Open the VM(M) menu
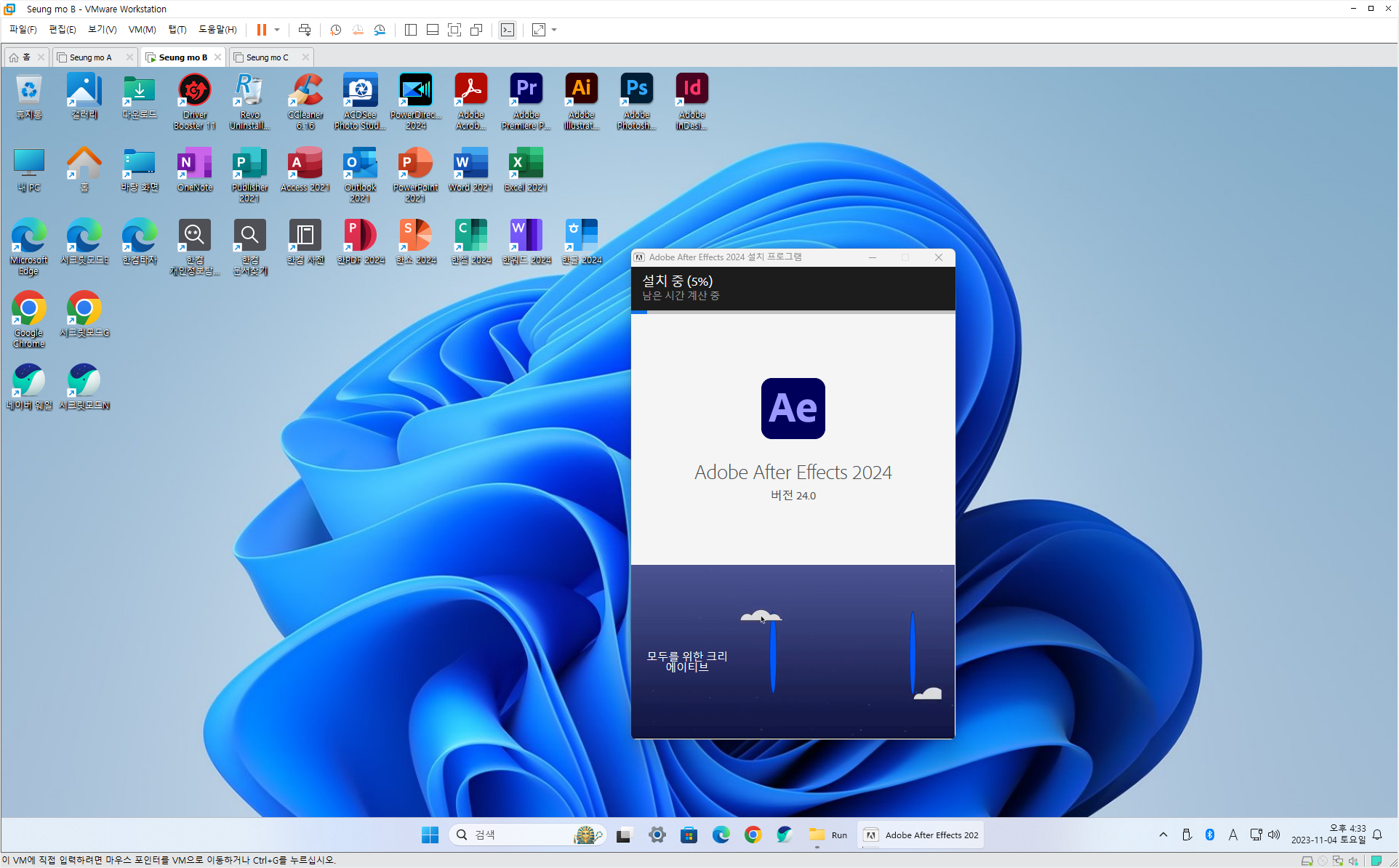This screenshot has width=1399, height=868. tap(142, 30)
